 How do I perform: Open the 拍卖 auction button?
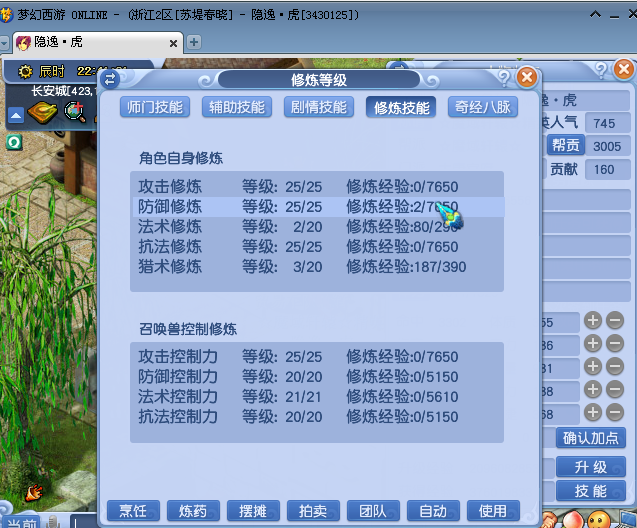click(x=313, y=511)
